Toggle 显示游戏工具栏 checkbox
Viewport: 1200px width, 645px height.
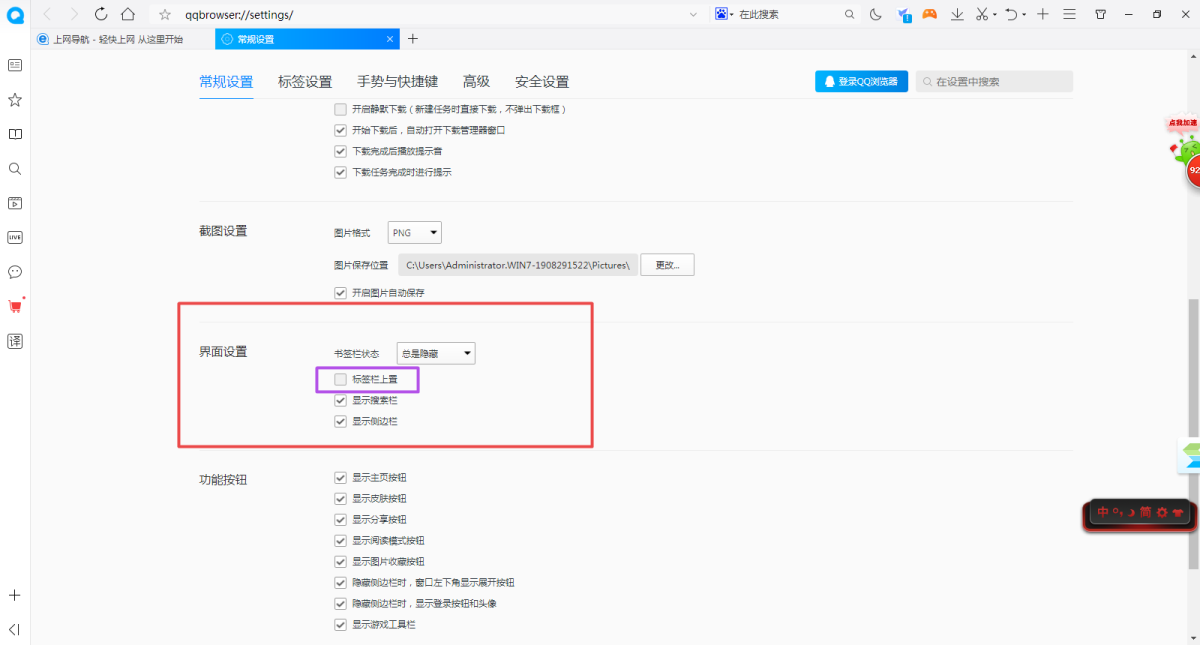coord(340,624)
